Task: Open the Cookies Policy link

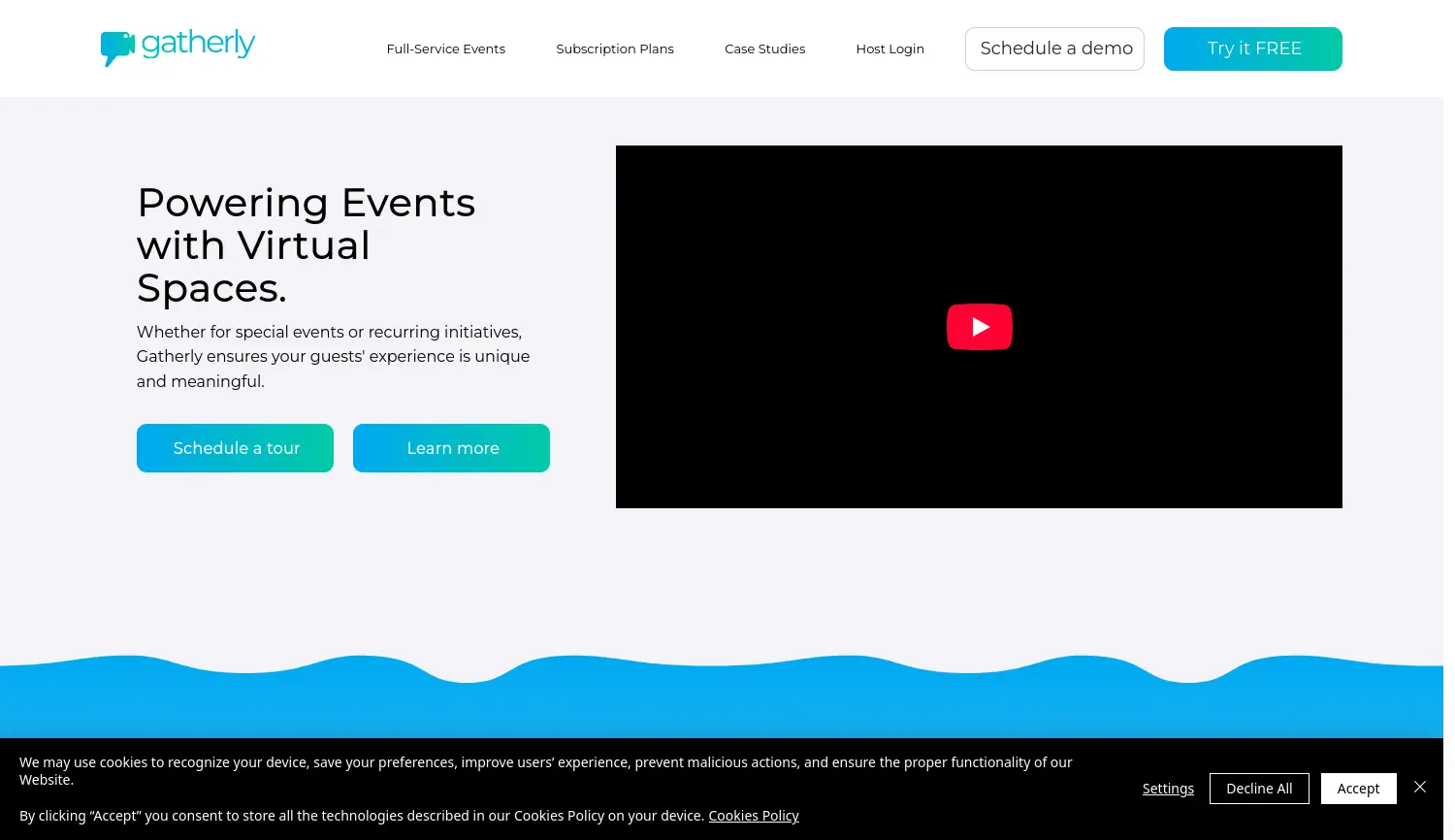Action: (x=754, y=815)
